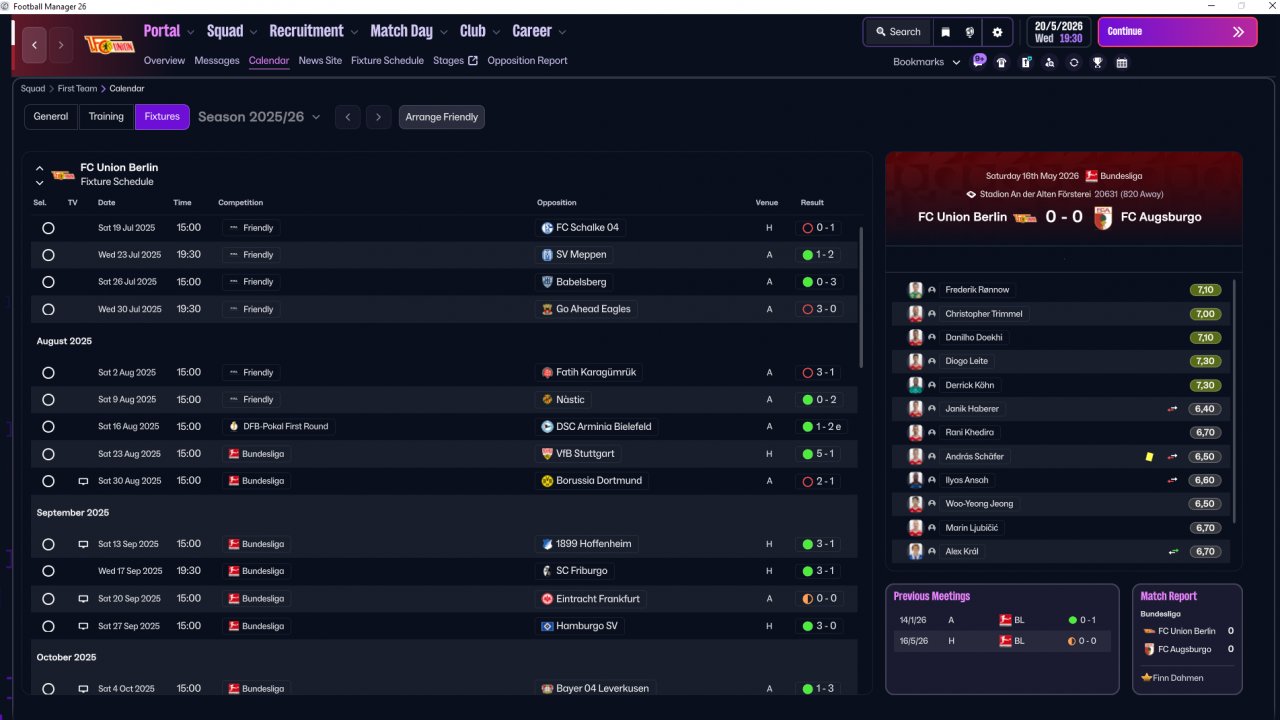
Task: Go to the previous season with left chevron
Action: (x=347, y=117)
